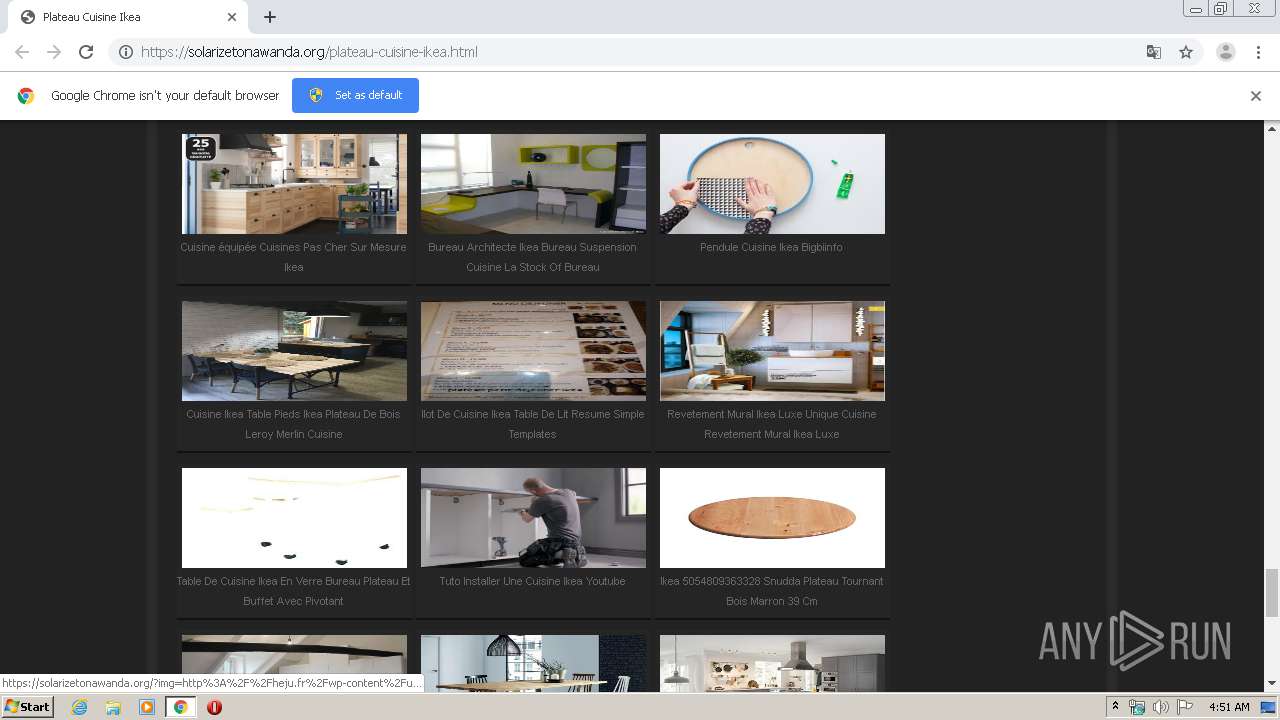Open the media player taskbar icon
Screen dimensions: 1280x720
click(147, 707)
